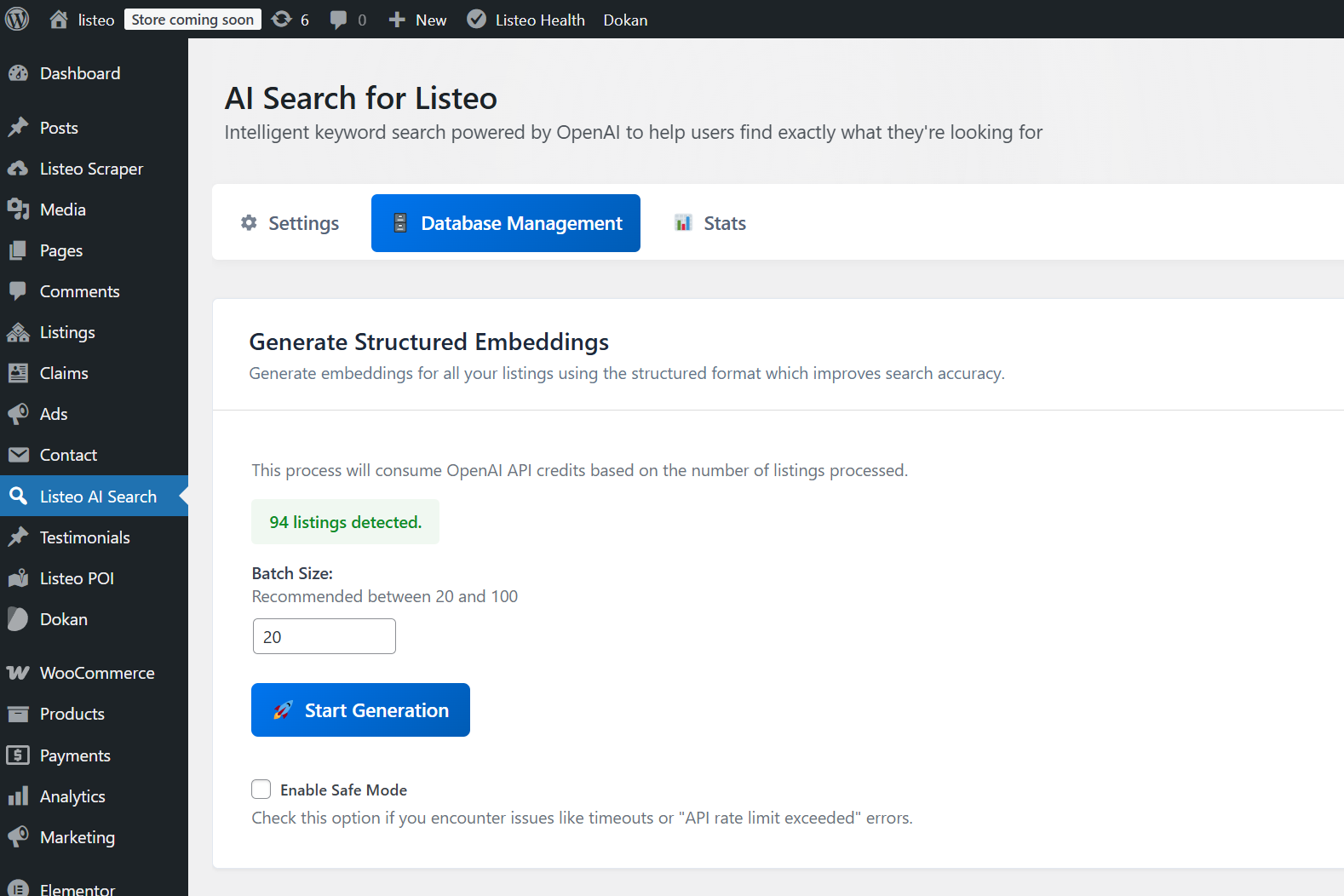
Task: Open Listeo Scraper from sidebar
Action: (91, 169)
